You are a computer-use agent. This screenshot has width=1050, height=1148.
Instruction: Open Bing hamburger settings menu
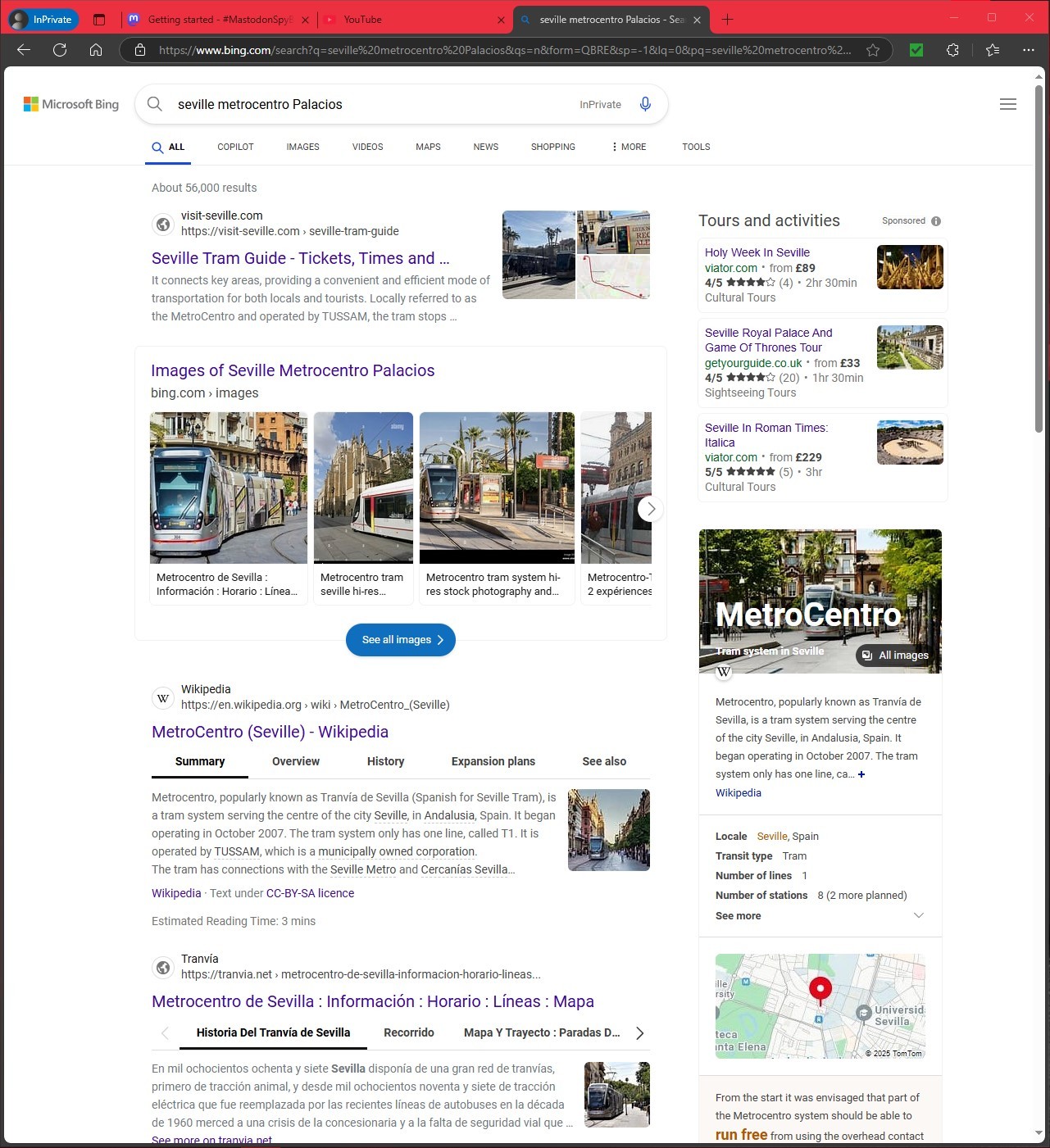tap(1008, 104)
